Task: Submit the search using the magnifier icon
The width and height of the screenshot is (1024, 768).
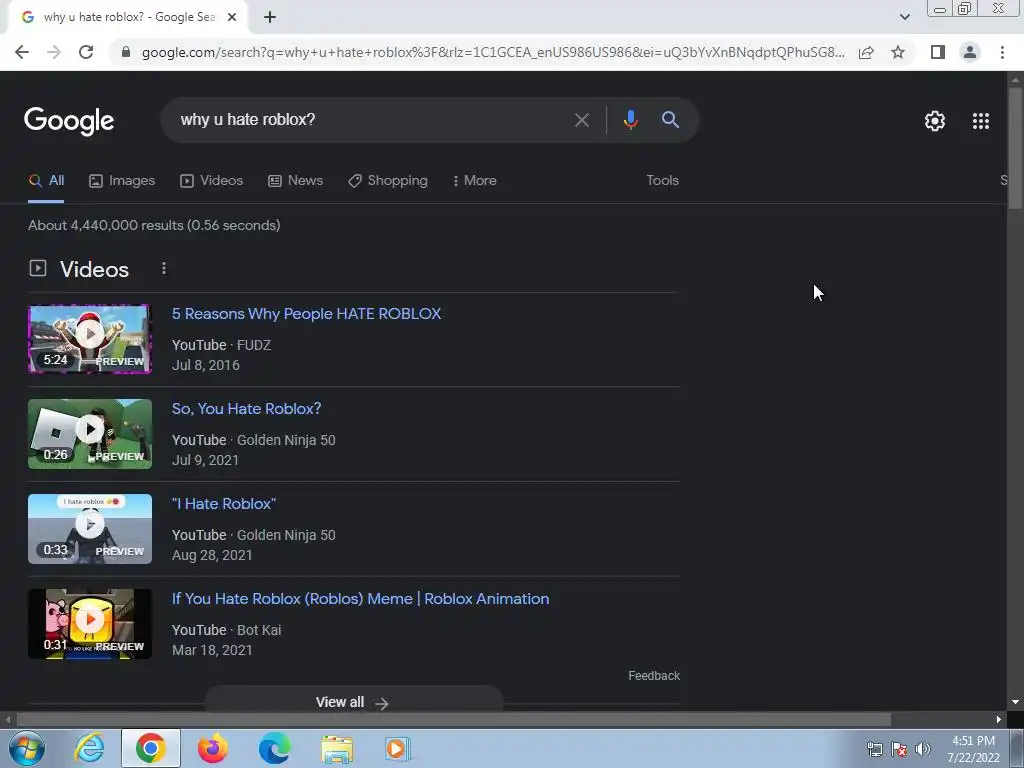Action: (x=670, y=120)
